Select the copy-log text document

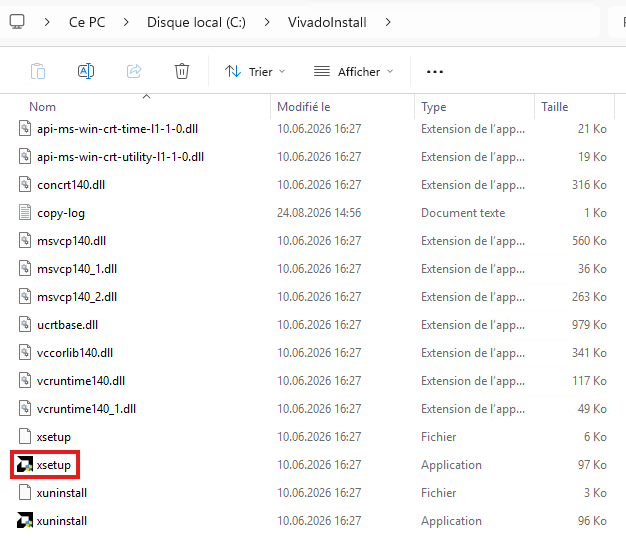(61, 213)
